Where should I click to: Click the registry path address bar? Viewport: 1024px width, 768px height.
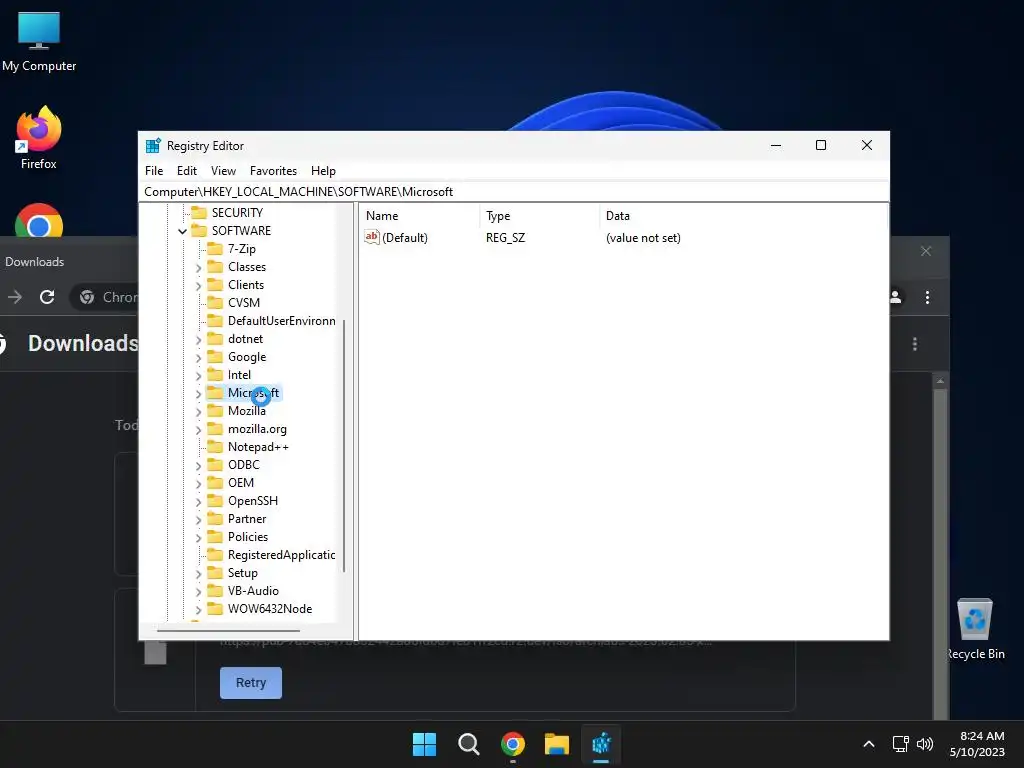(x=514, y=192)
